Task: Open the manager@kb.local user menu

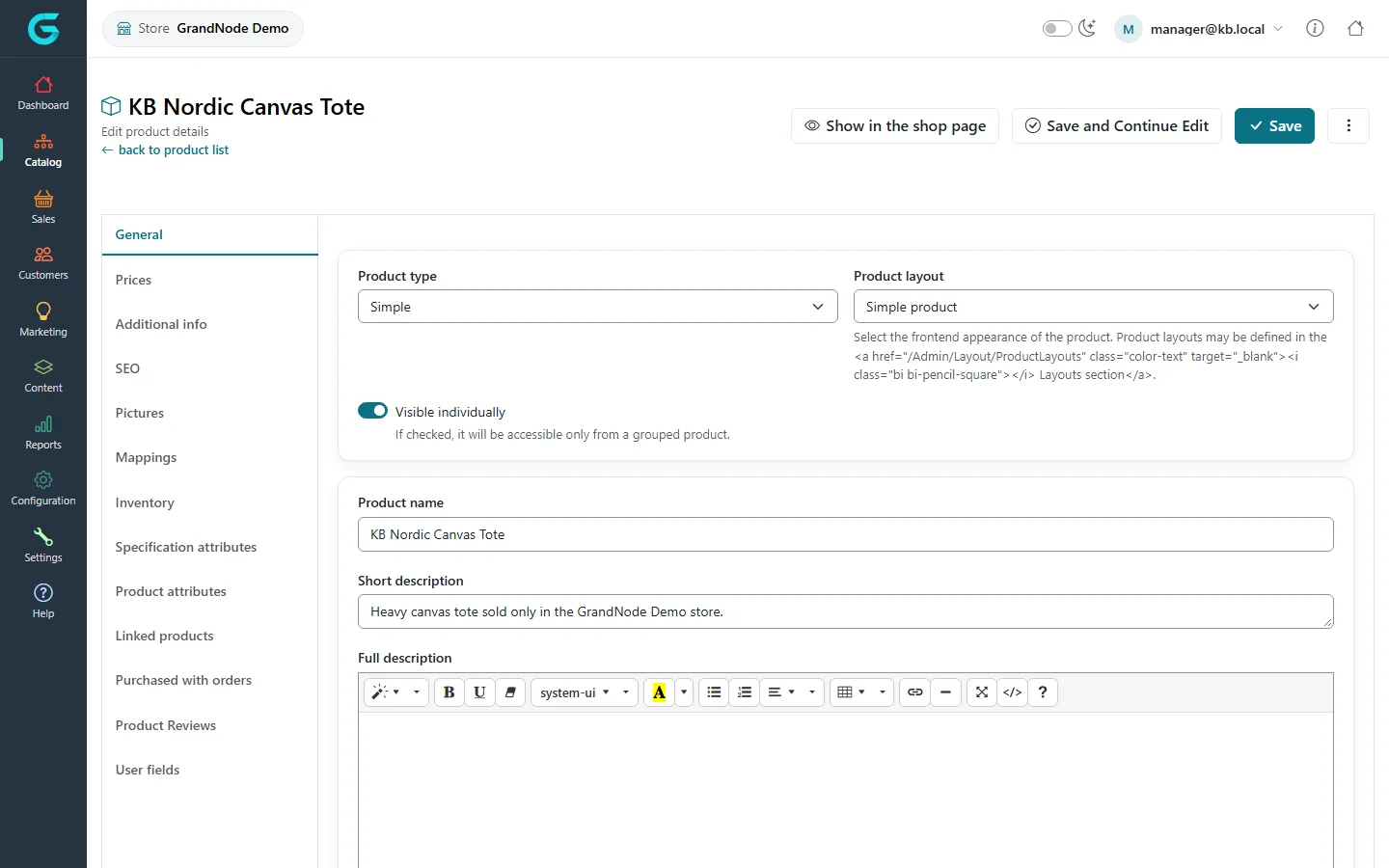Action: [x=1200, y=29]
